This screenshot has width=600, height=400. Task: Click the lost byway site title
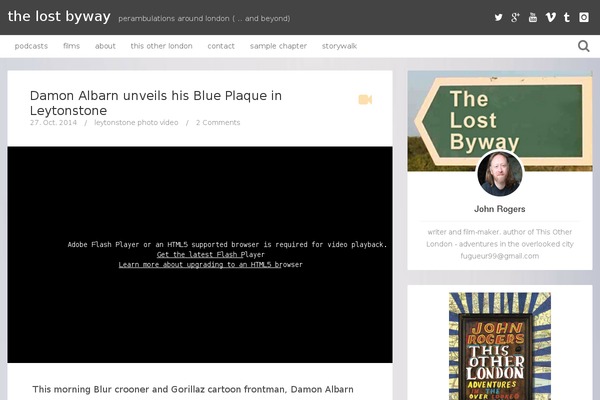pos(59,16)
